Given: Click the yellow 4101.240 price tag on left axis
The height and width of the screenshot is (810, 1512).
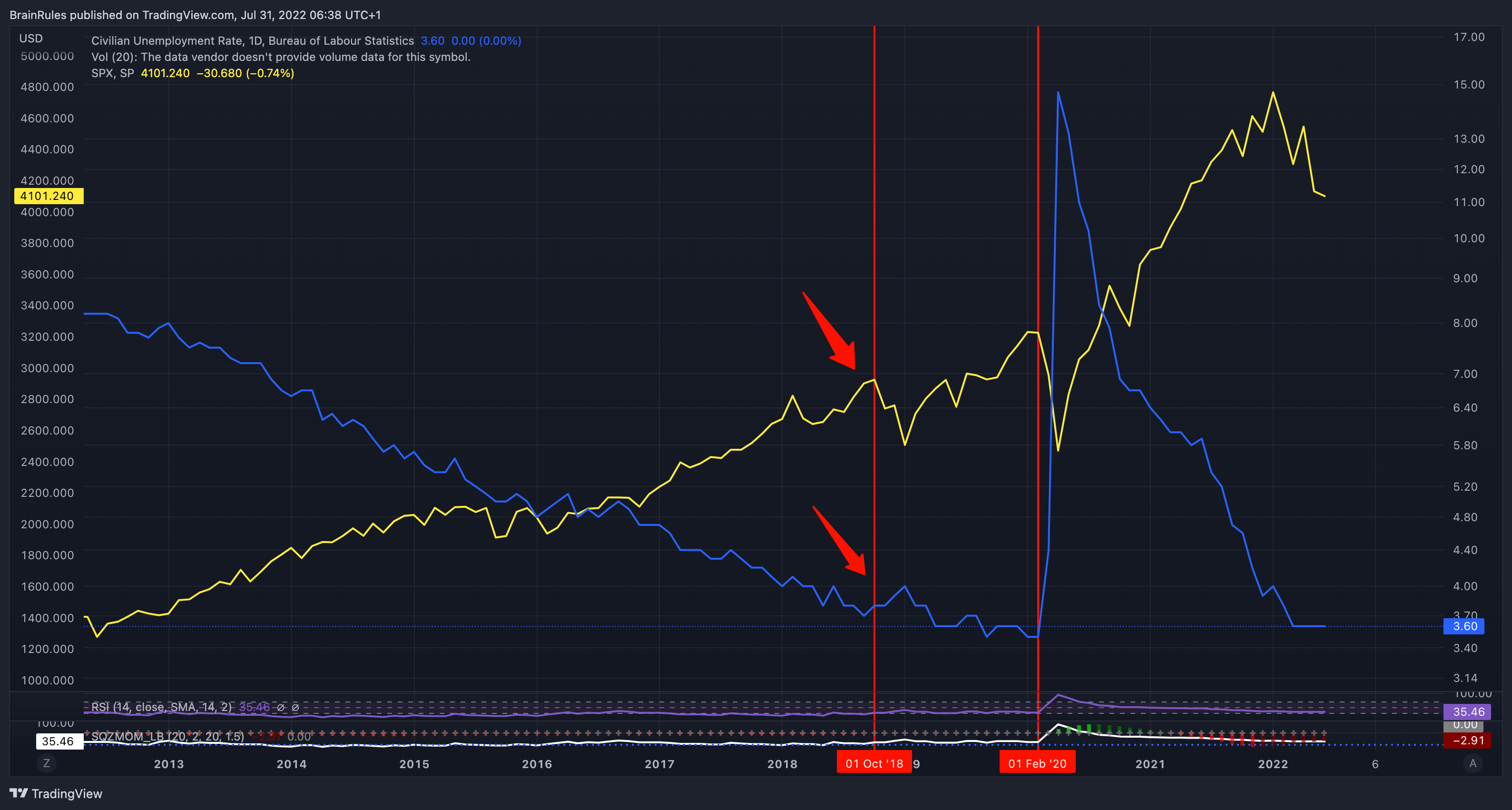Looking at the screenshot, I should coord(49,196).
